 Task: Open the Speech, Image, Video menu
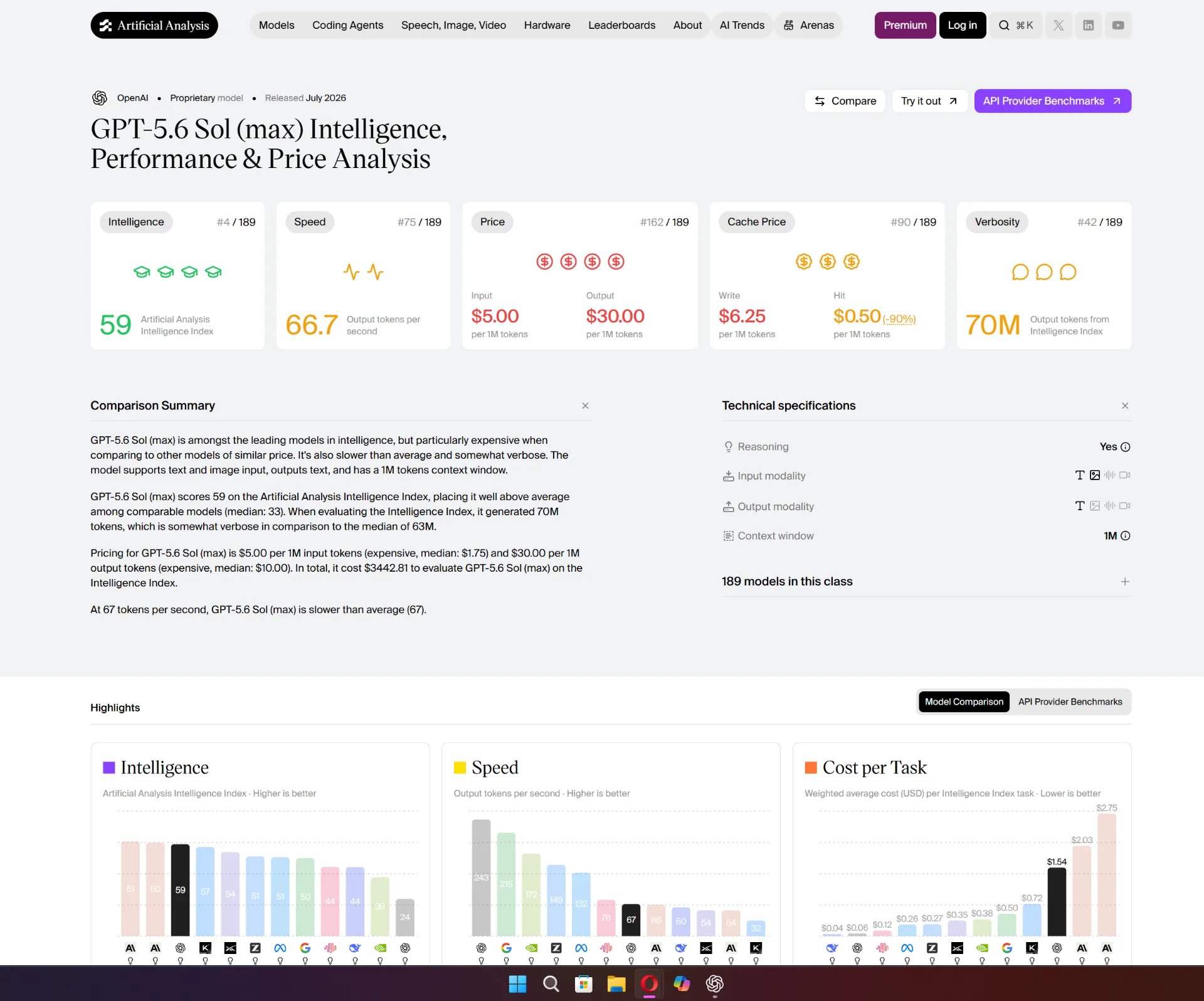453,25
